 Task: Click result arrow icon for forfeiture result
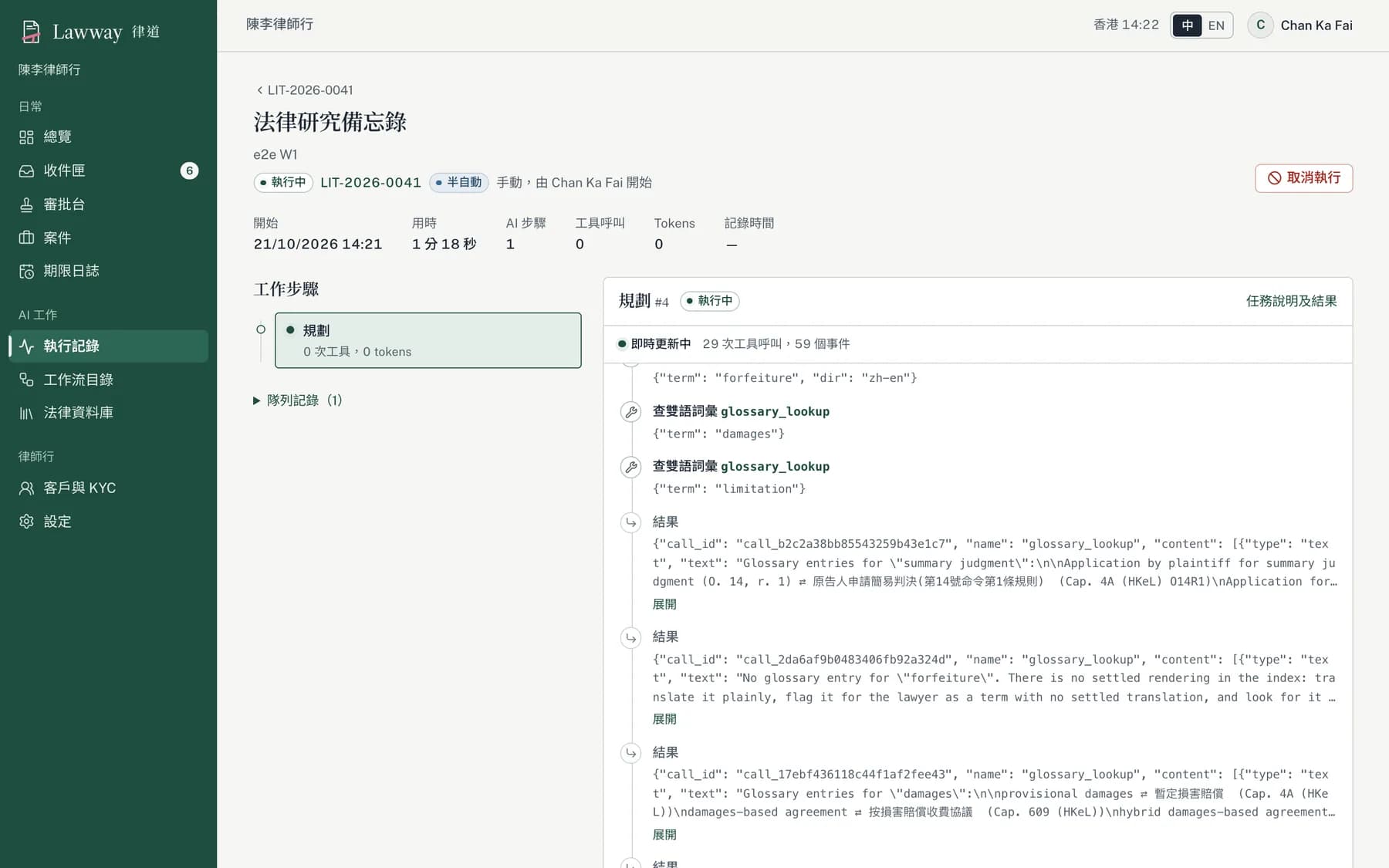[x=631, y=637]
